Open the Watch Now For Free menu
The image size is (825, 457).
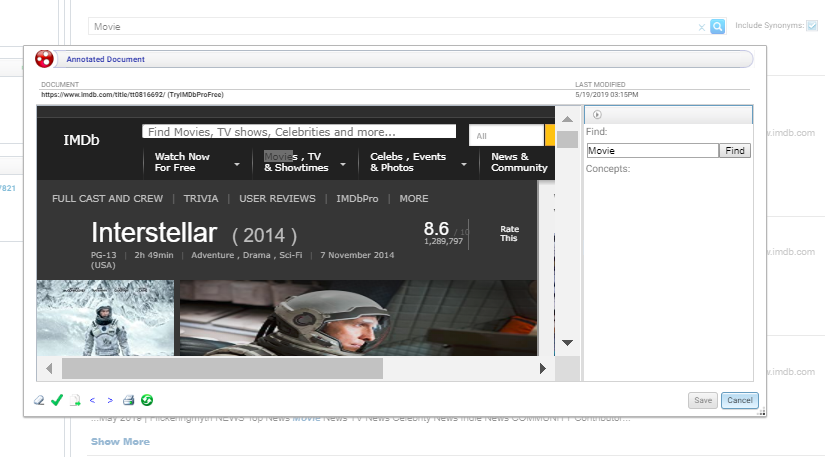pyautogui.click(x=182, y=162)
